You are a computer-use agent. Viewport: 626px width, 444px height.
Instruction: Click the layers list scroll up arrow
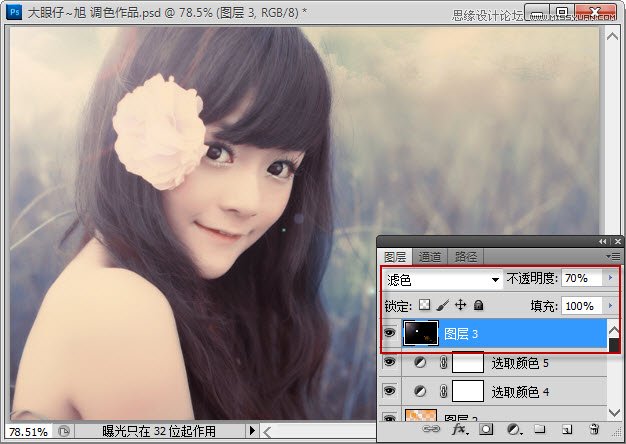click(613, 330)
